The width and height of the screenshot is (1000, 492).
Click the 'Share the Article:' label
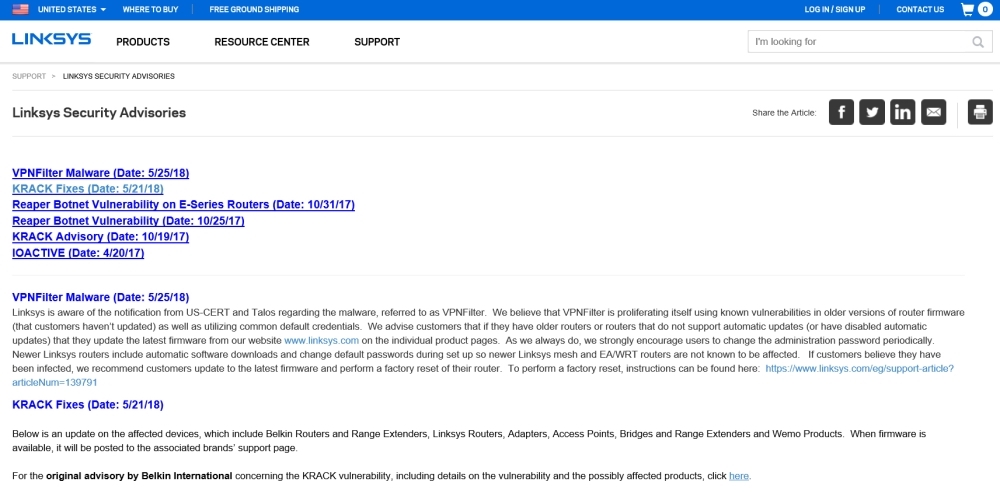[x=784, y=113]
